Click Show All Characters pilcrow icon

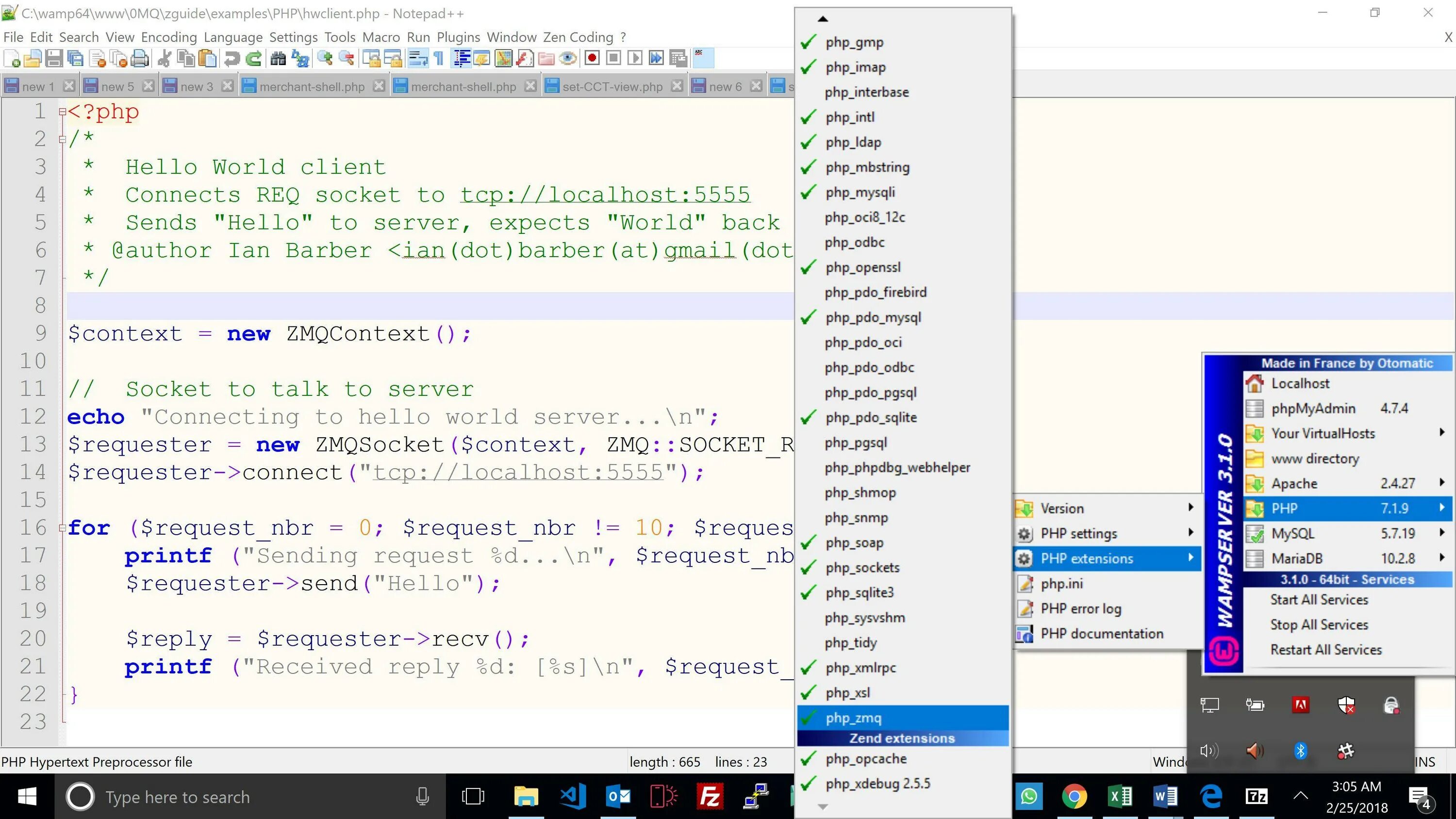439,58
